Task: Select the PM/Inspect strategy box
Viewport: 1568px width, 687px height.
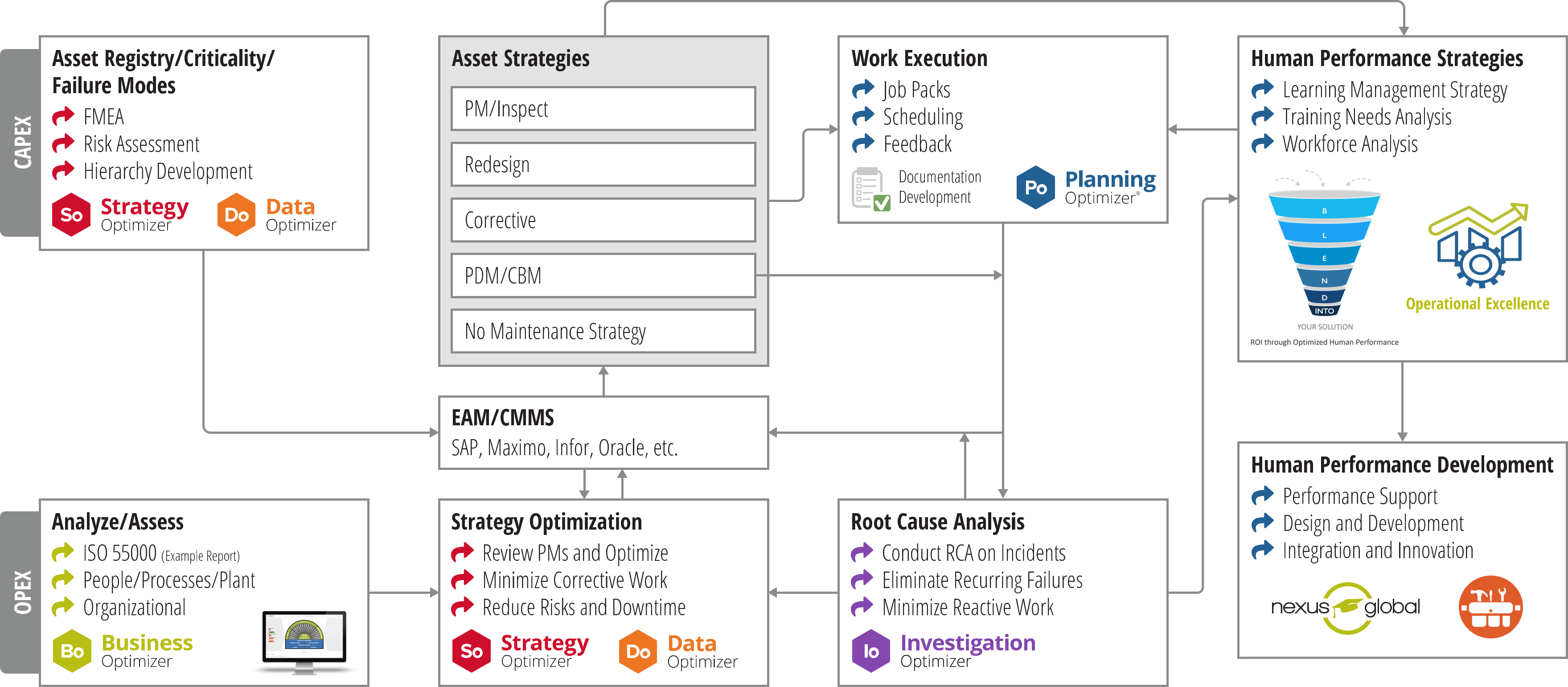Action: coord(603,109)
